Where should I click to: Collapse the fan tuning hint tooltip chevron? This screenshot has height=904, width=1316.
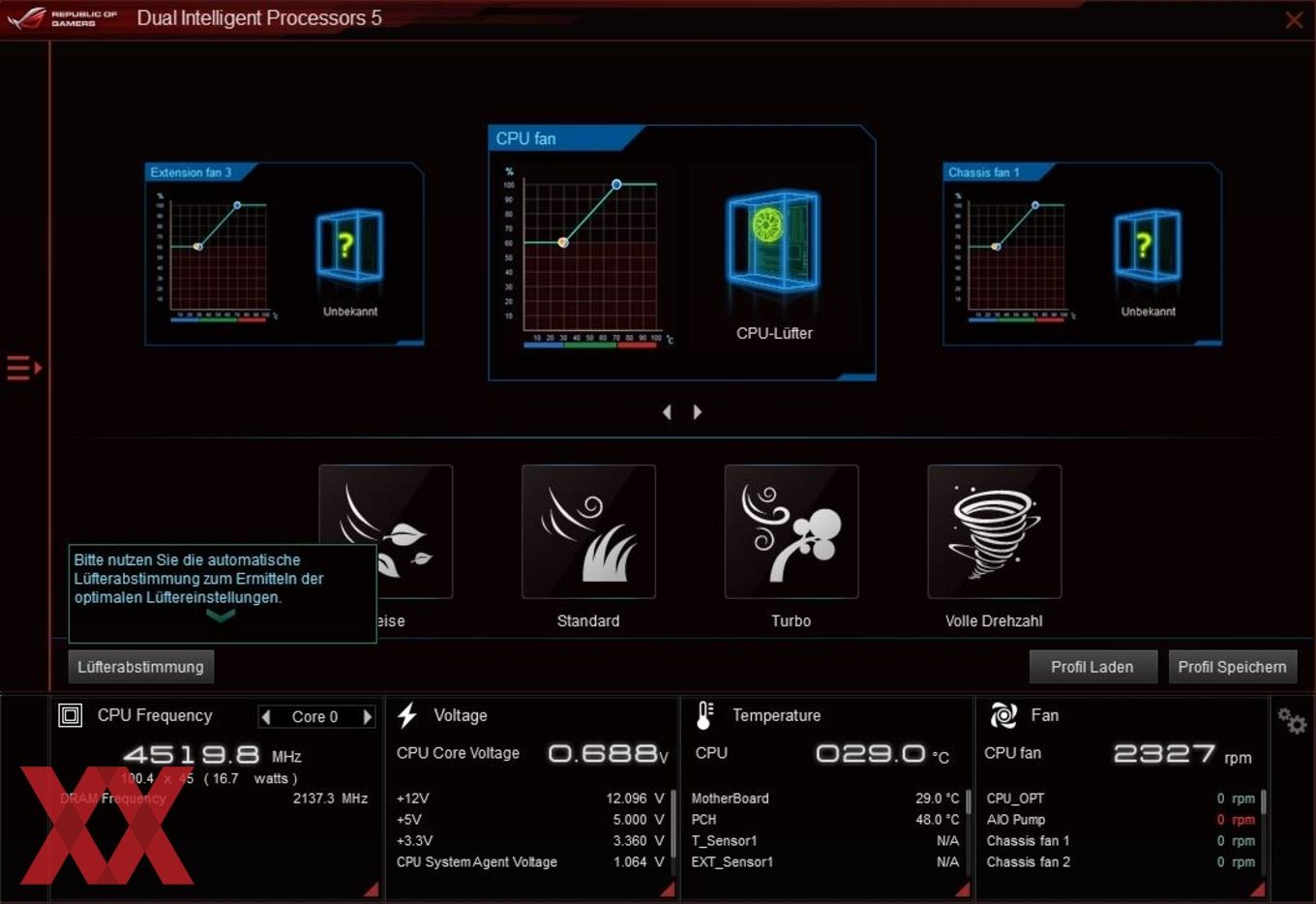pos(221,615)
